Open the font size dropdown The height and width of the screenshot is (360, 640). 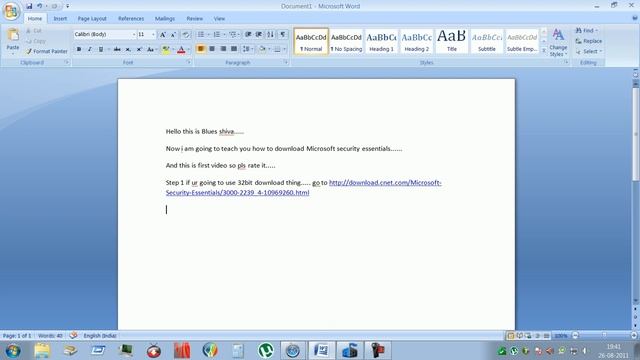point(153,35)
